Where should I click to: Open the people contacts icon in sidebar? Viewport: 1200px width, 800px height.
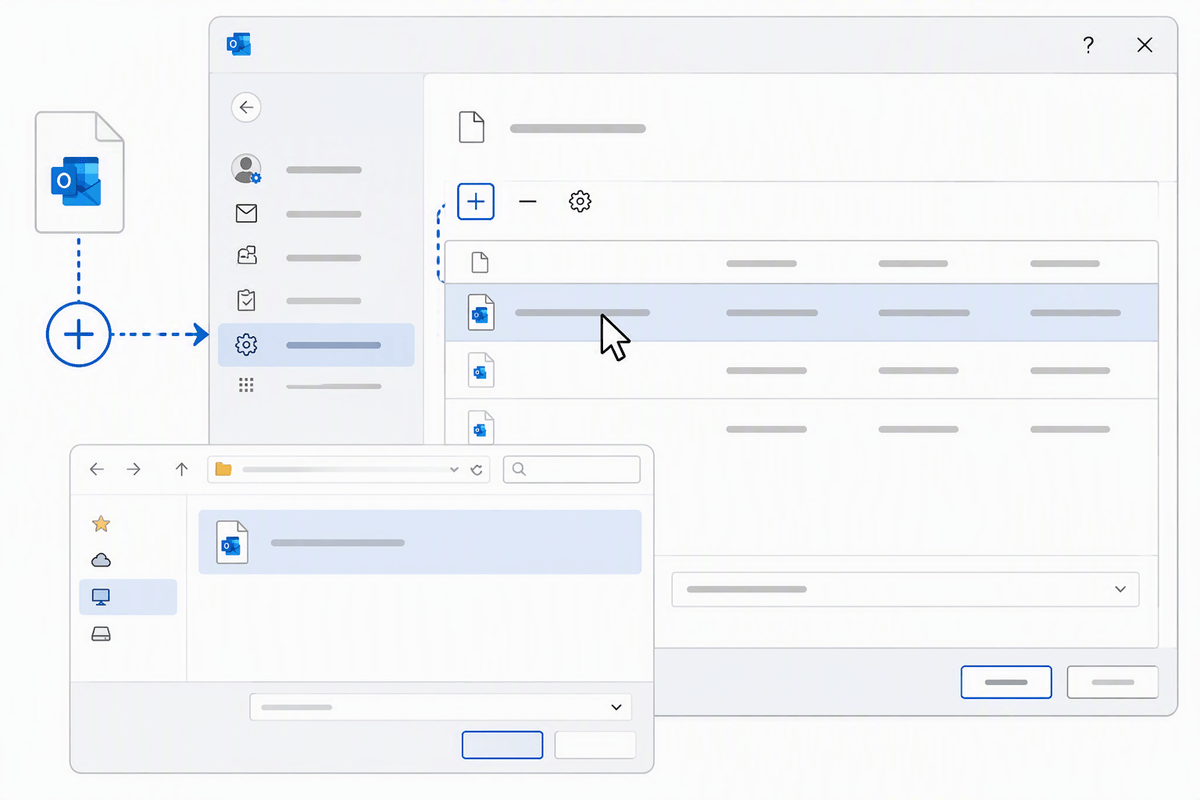[246, 256]
